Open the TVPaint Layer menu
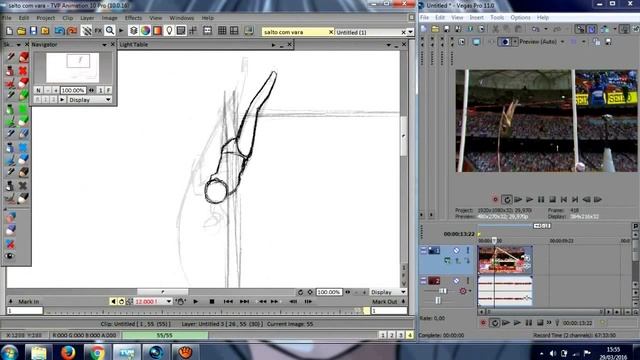The height and width of the screenshot is (360, 640). tap(87, 18)
